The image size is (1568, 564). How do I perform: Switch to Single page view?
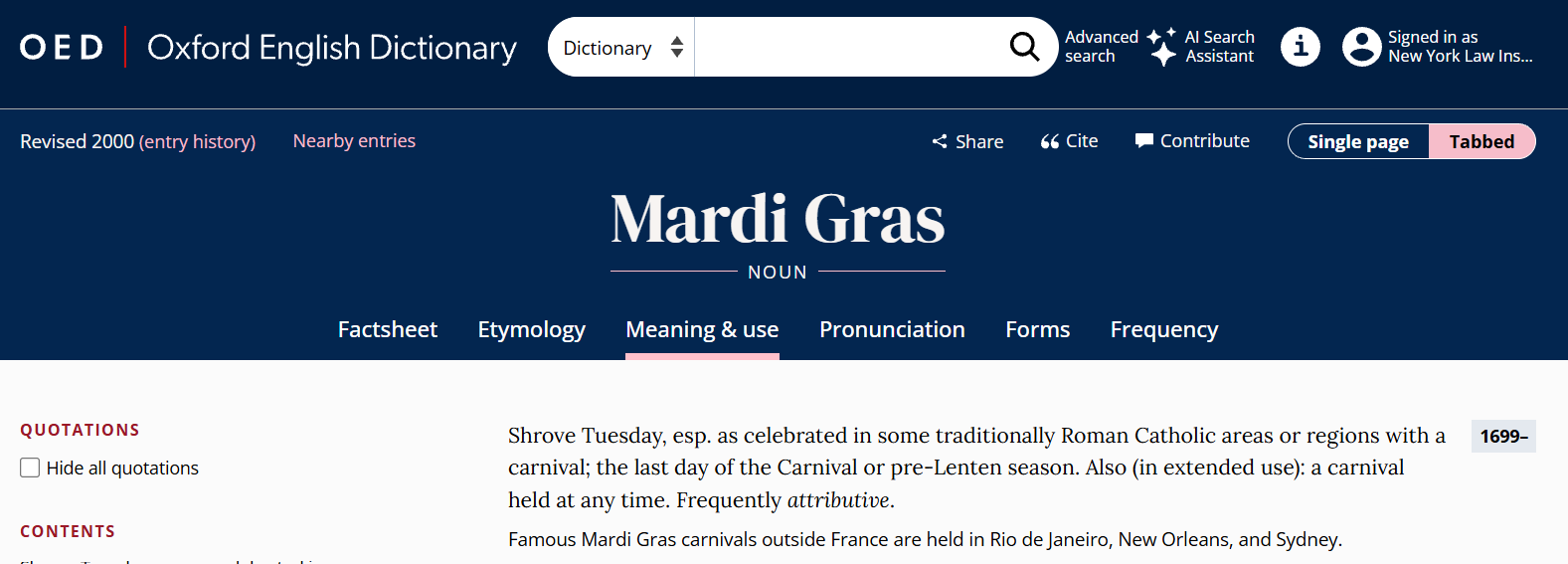[x=1358, y=141]
